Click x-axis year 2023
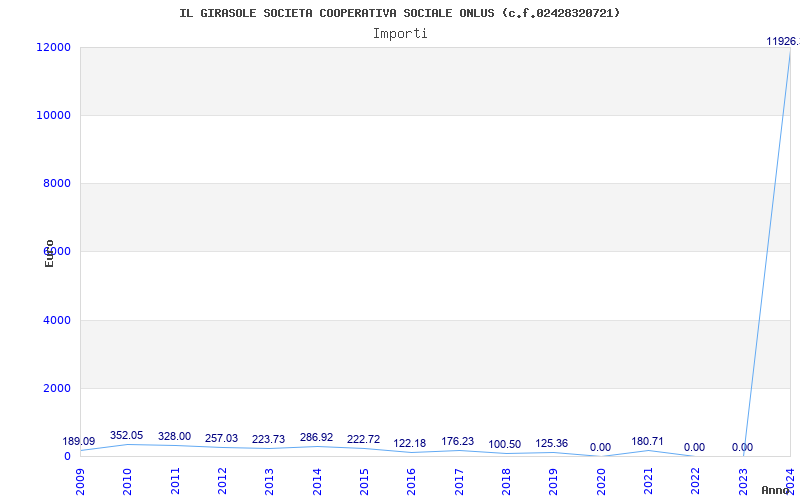 (x=743, y=482)
